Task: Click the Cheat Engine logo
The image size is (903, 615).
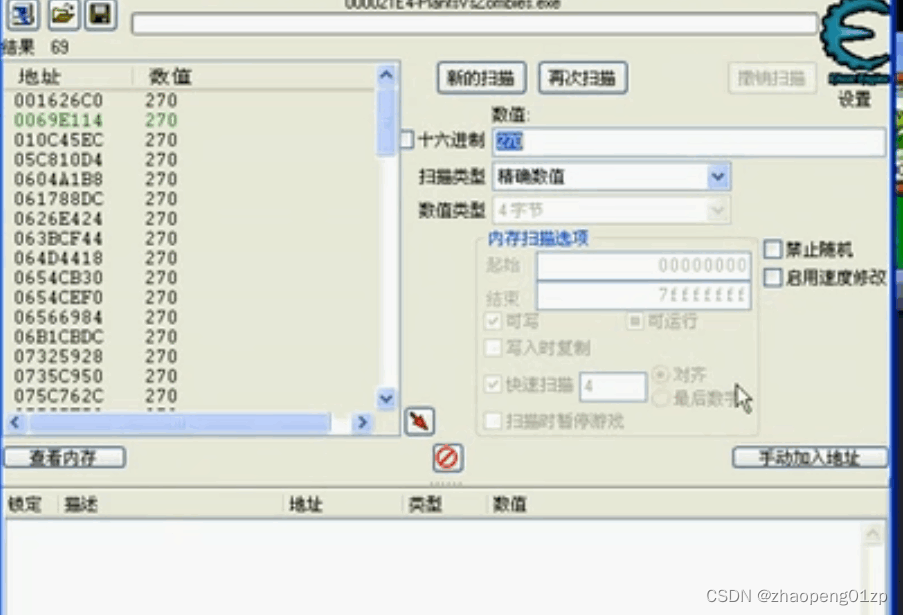Action: [x=855, y=40]
